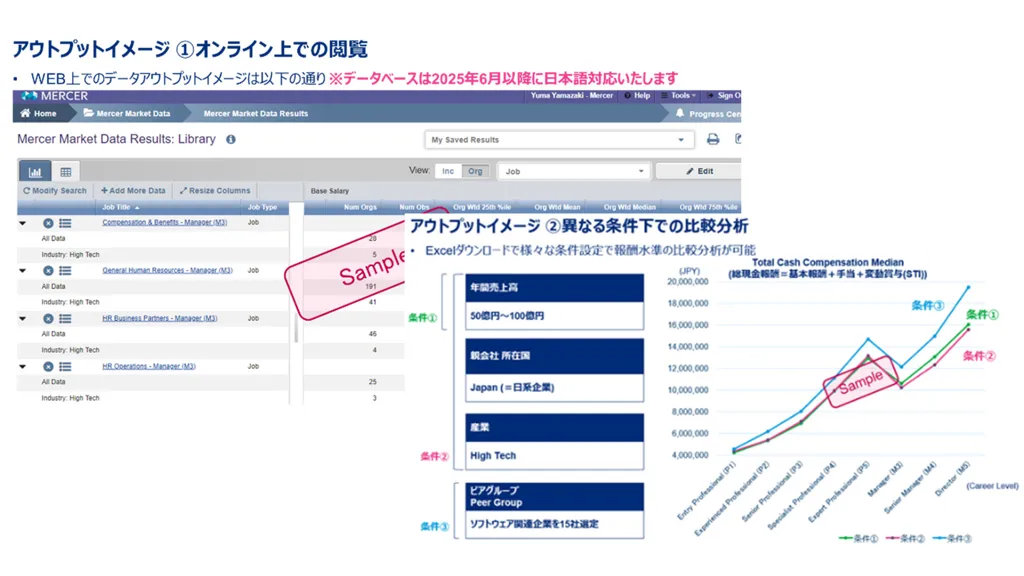The width and height of the screenshot is (1024, 576).
Task: Click the Org Wtd Mean column header
Action: coord(557,208)
